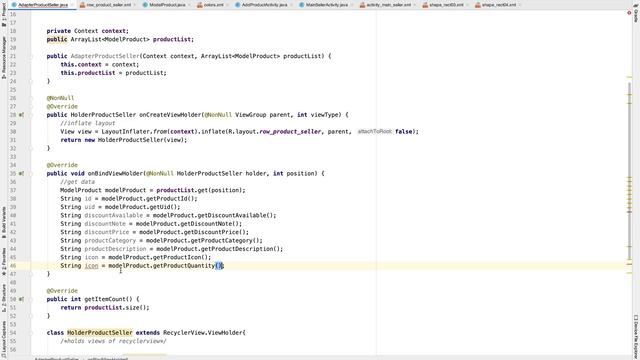Viewport: 640px width, 360px height.
Task: Switch to the colors.xml tab
Action: (x=213, y=5)
